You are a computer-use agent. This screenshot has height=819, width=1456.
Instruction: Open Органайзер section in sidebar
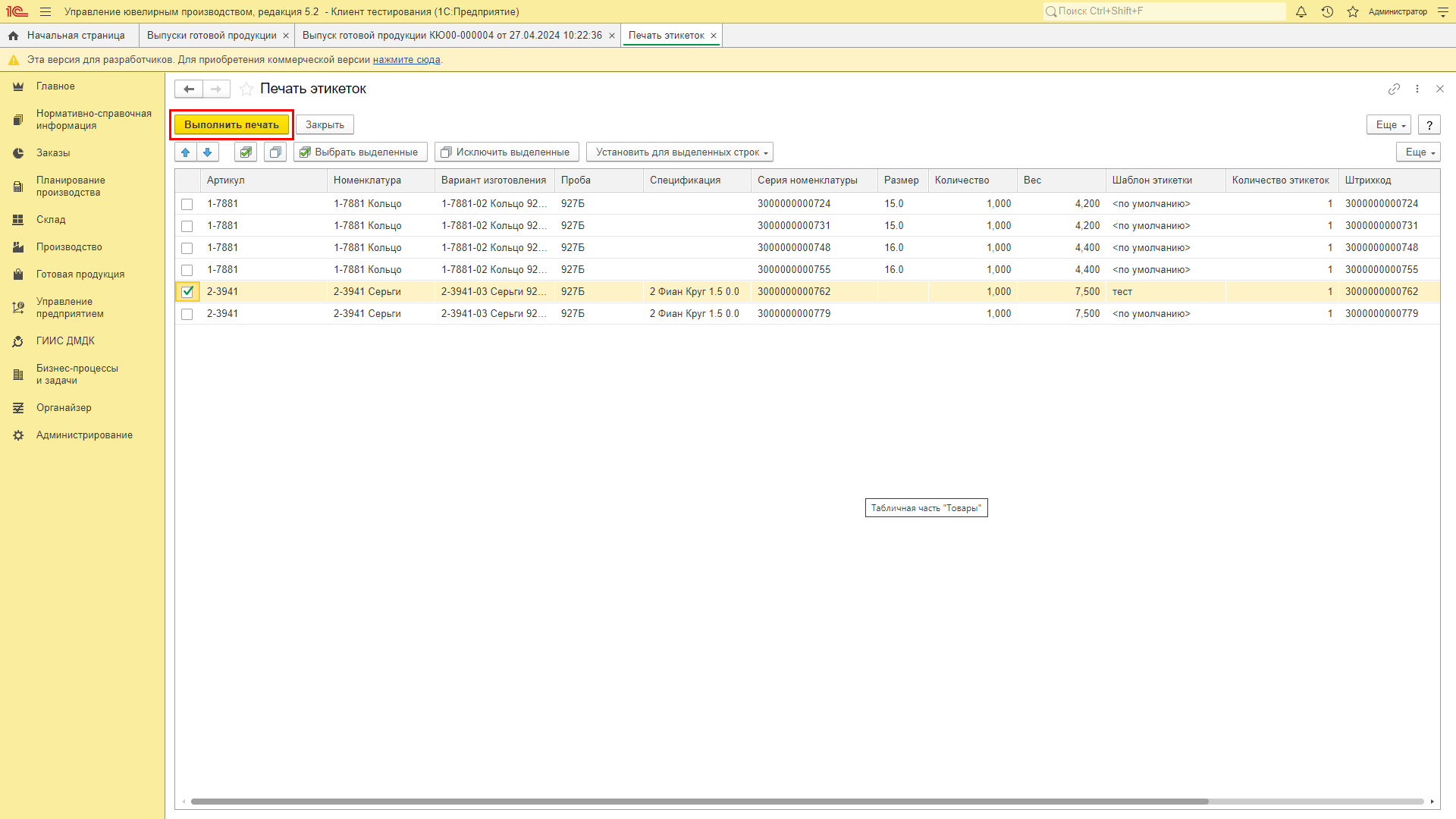pyautogui.click(x=64, y=408)
